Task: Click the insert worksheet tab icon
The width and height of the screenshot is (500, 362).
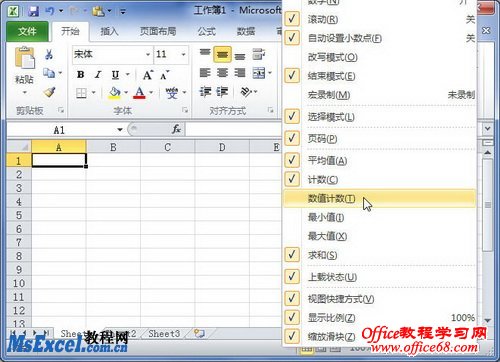Action: coord(199,333)
